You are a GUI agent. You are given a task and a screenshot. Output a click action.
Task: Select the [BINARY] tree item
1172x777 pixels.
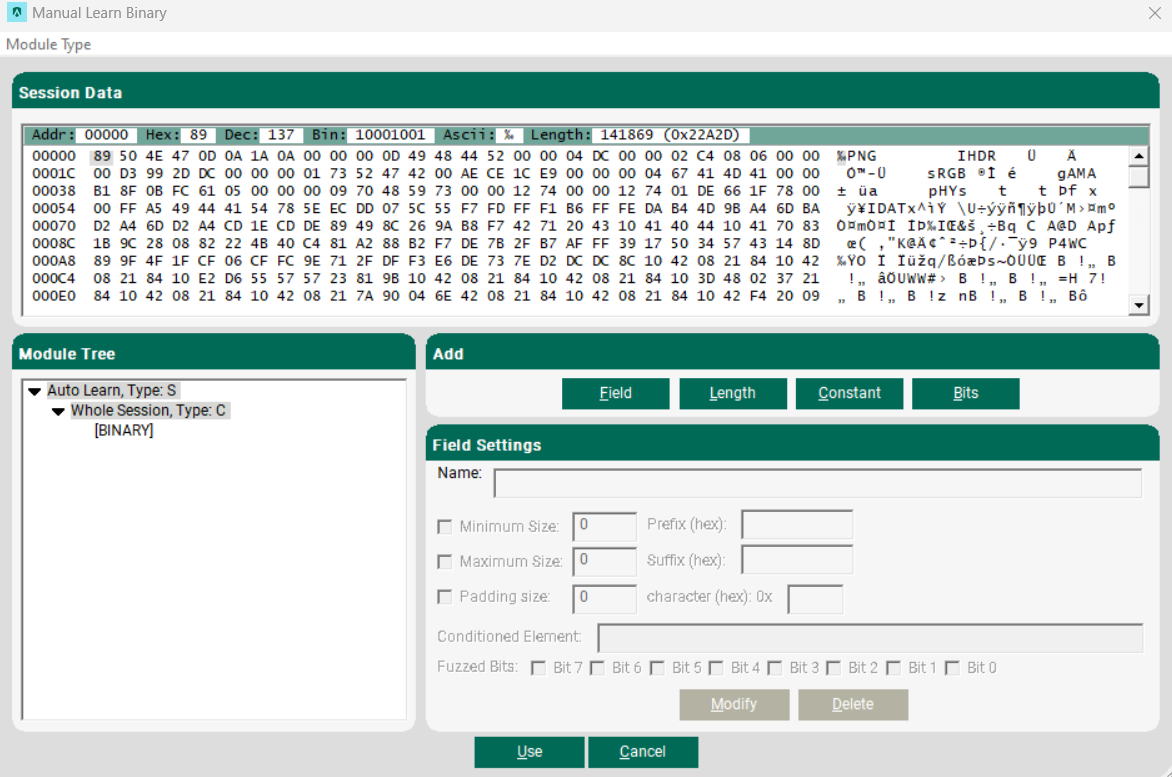tap(124, 430)
